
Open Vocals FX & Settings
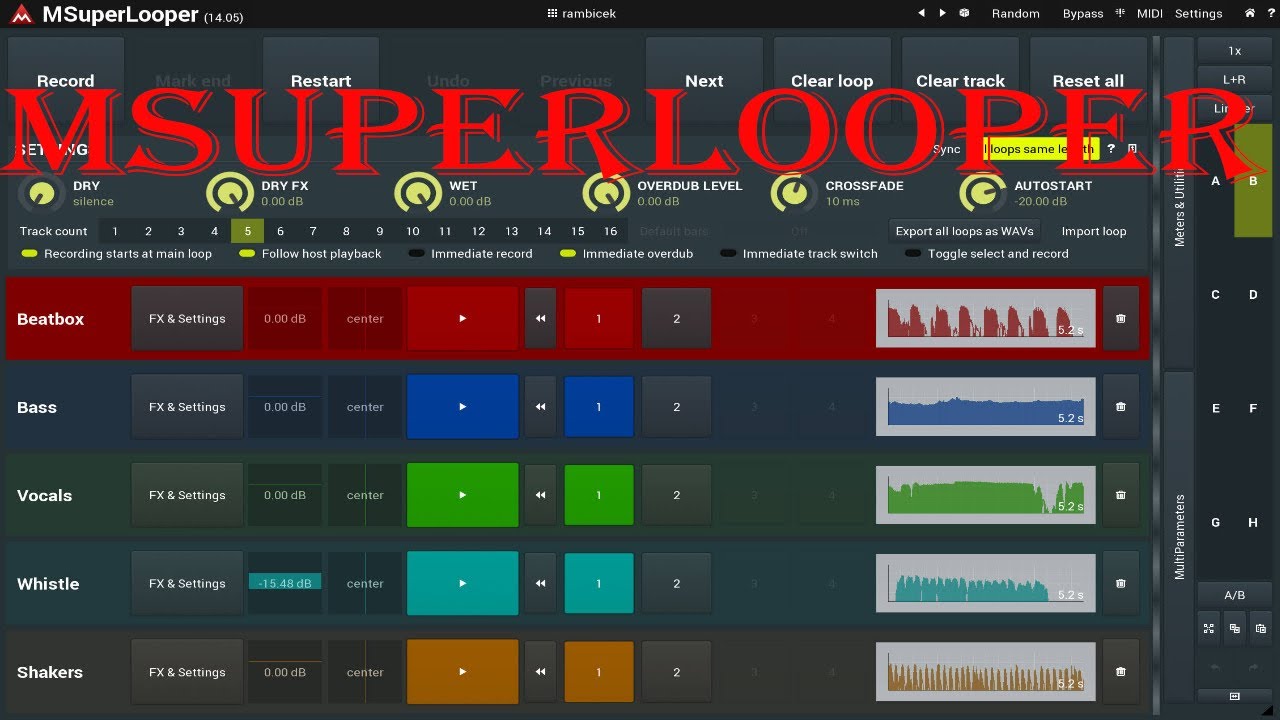pyautogui.click(x=187, y=495)
